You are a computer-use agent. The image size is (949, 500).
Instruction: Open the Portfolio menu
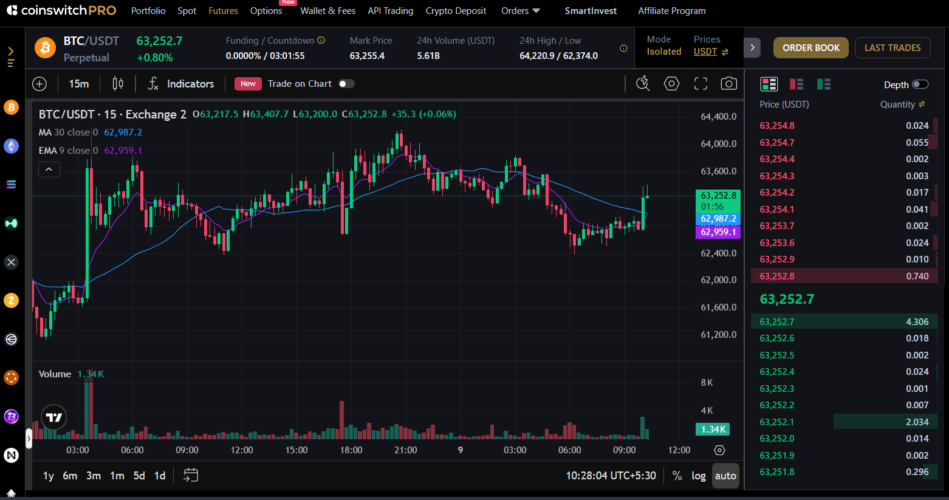coord(148,11)
